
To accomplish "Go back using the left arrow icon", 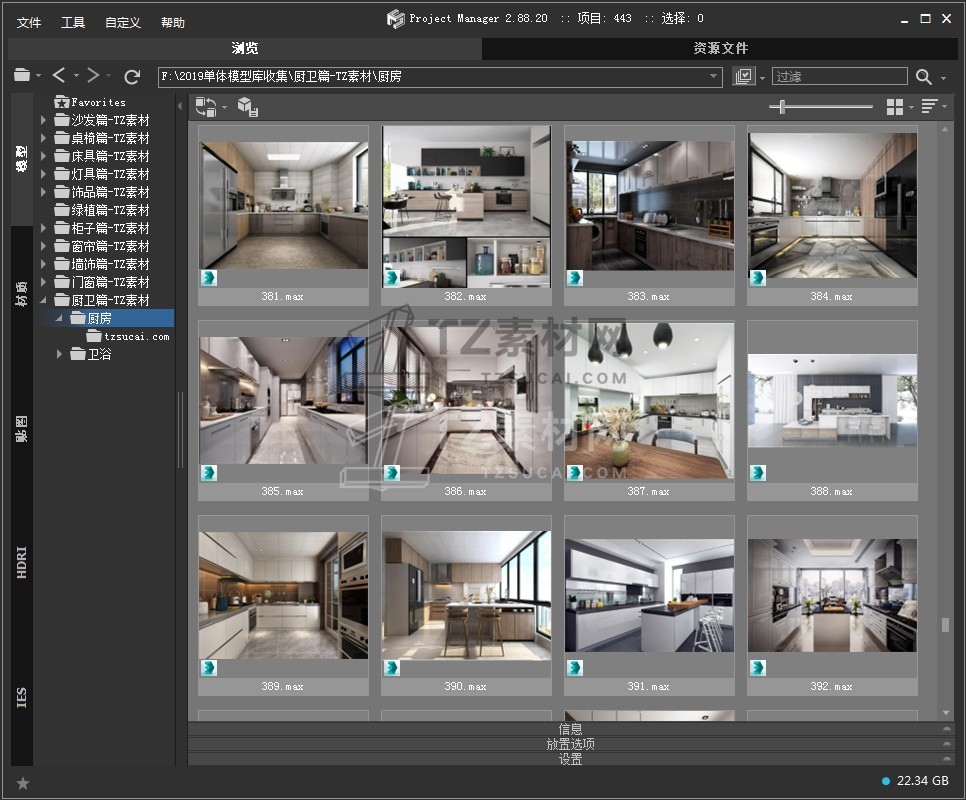I will (59, 76).
